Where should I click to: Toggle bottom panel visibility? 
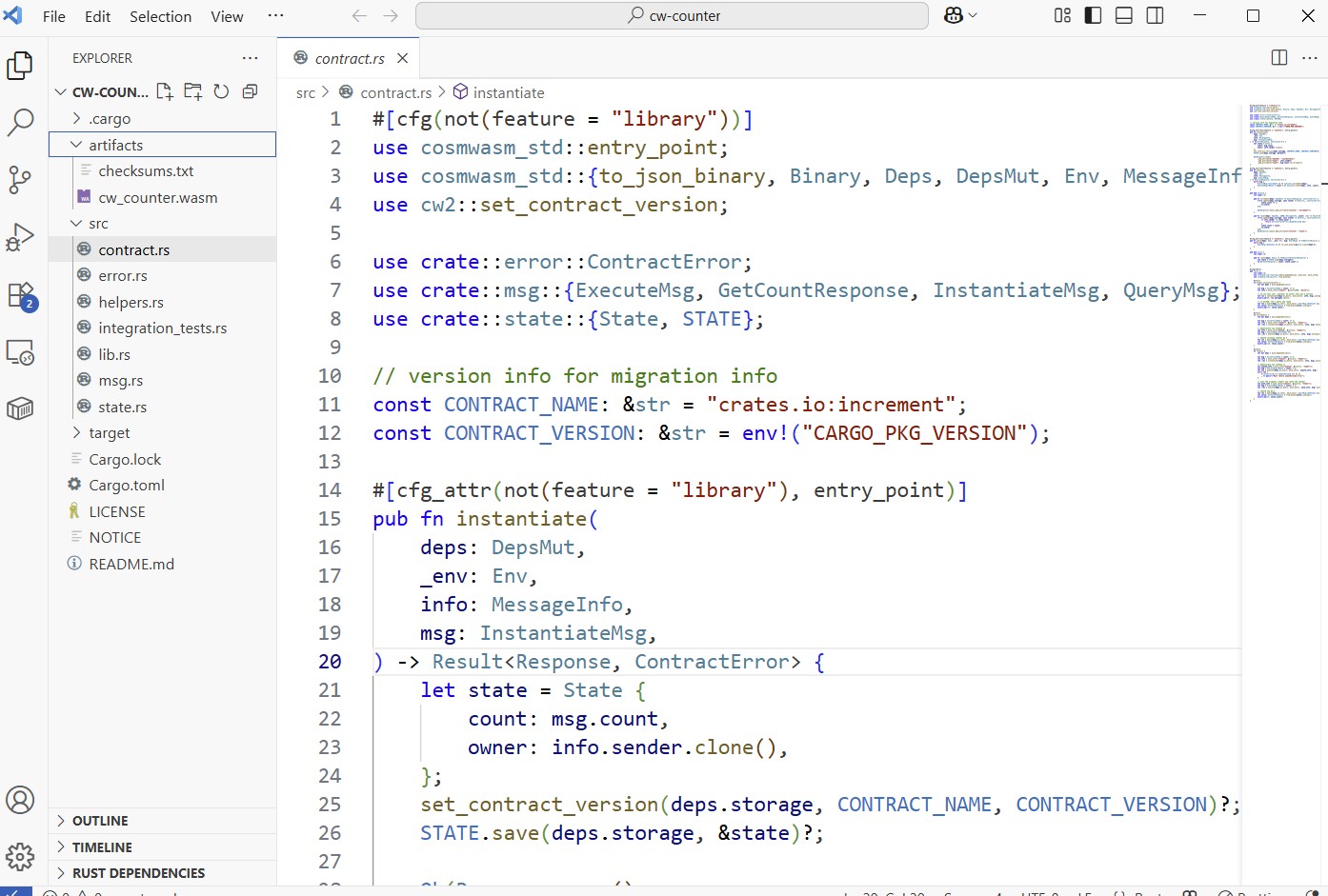point(1124,16)
